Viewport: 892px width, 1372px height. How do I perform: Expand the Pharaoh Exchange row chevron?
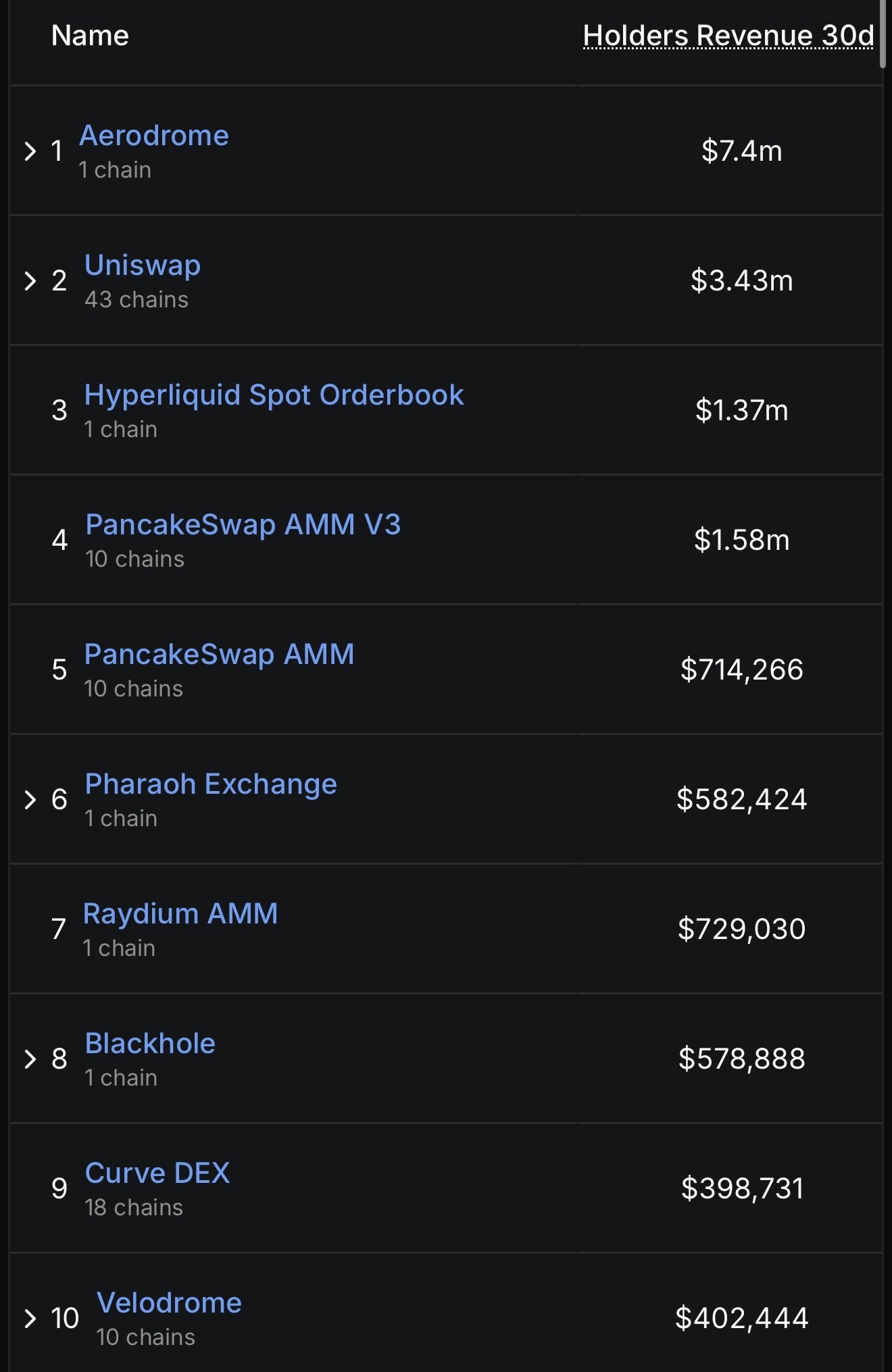(30, 799)
